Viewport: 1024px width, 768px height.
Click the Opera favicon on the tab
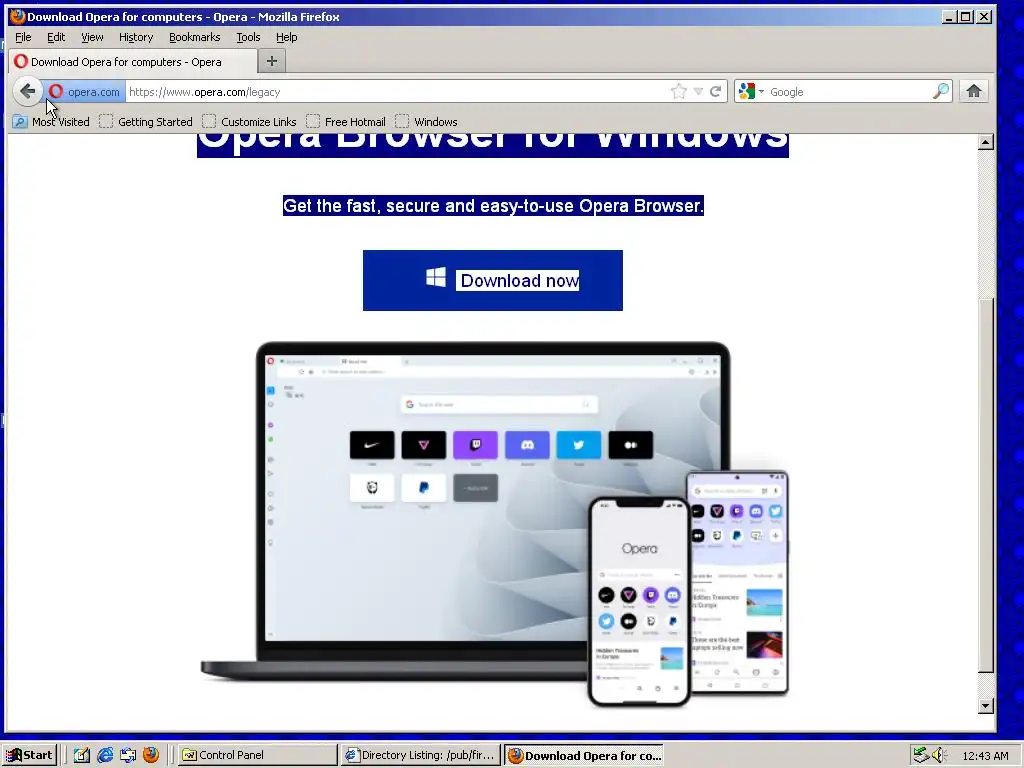[x=21, y=61]
